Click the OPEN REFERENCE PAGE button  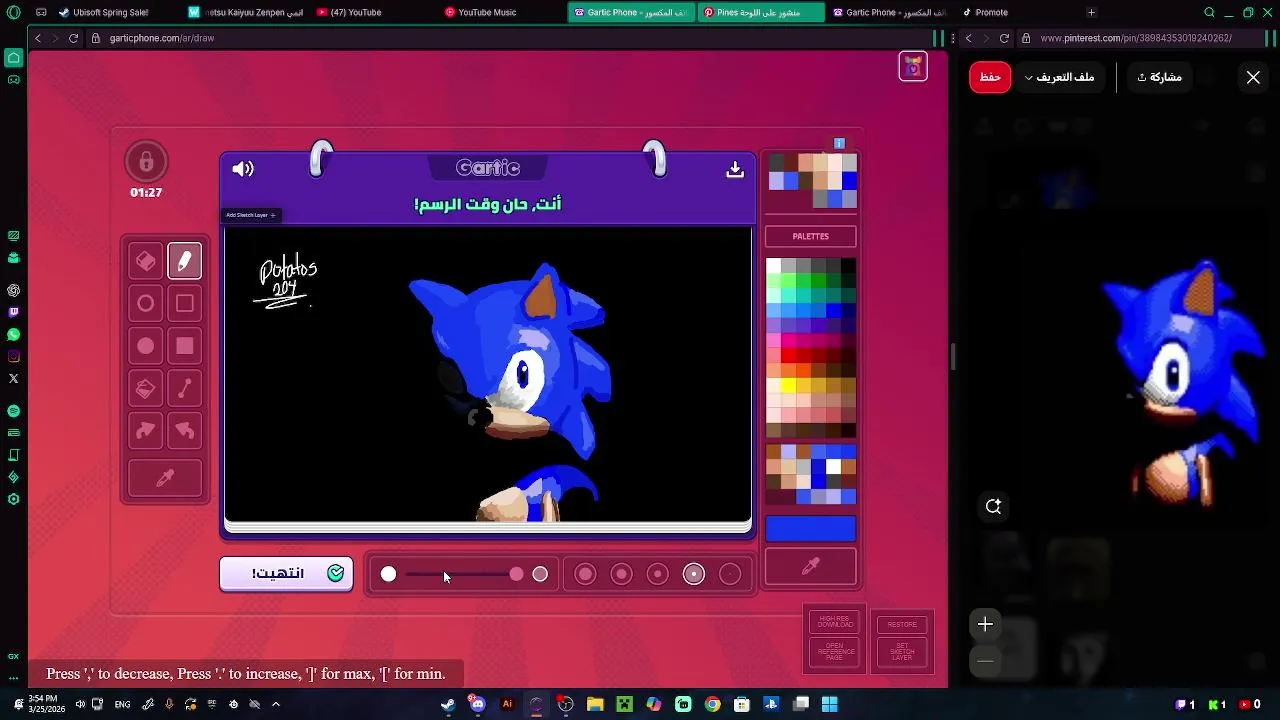pyautogui.click(x=836, y=652)
